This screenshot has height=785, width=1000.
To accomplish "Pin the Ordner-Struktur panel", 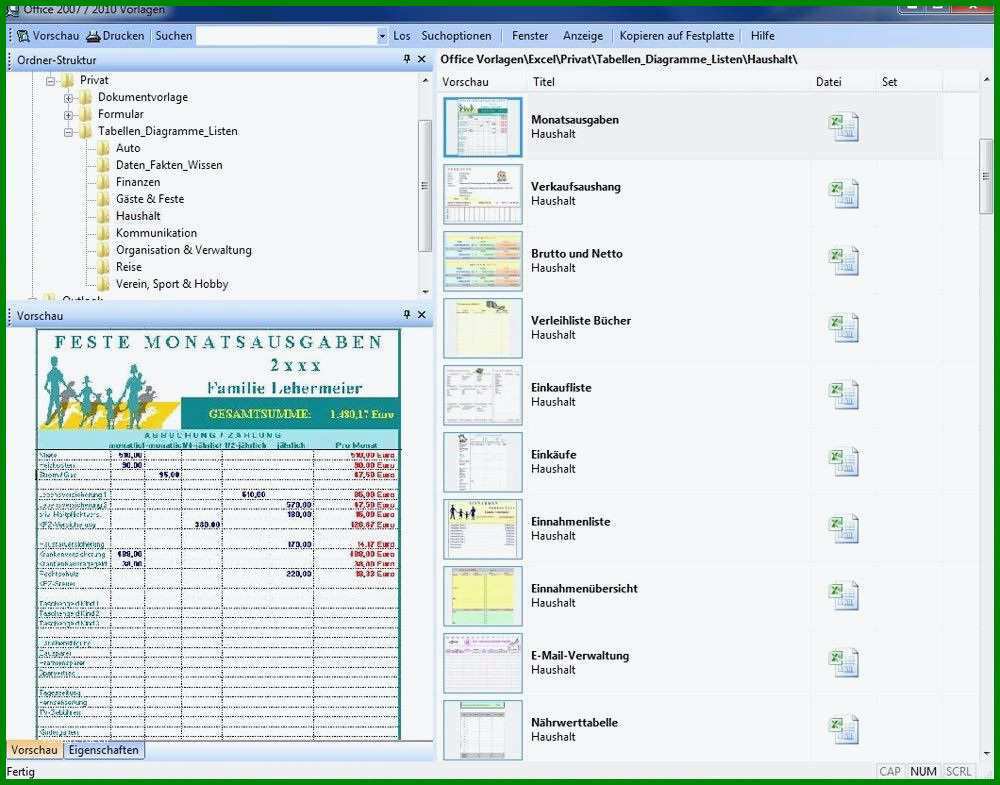I will tap(407, 59).
